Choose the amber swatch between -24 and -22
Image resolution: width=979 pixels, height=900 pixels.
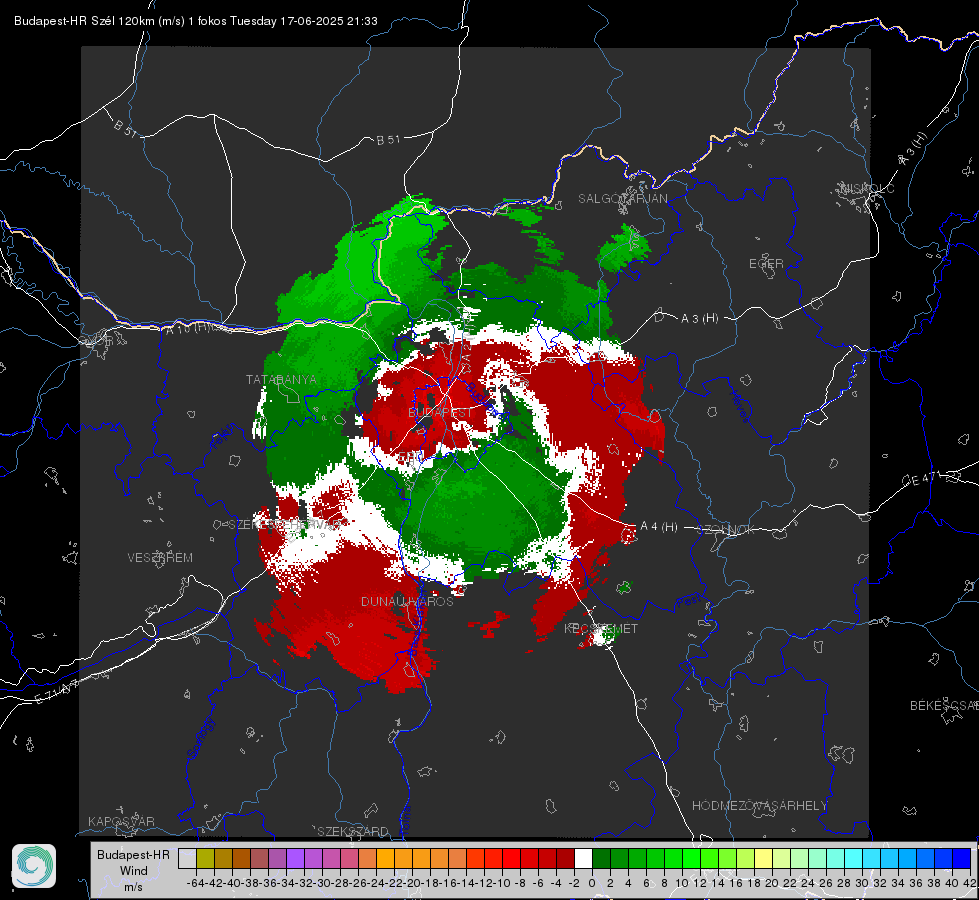click(385, 858)
